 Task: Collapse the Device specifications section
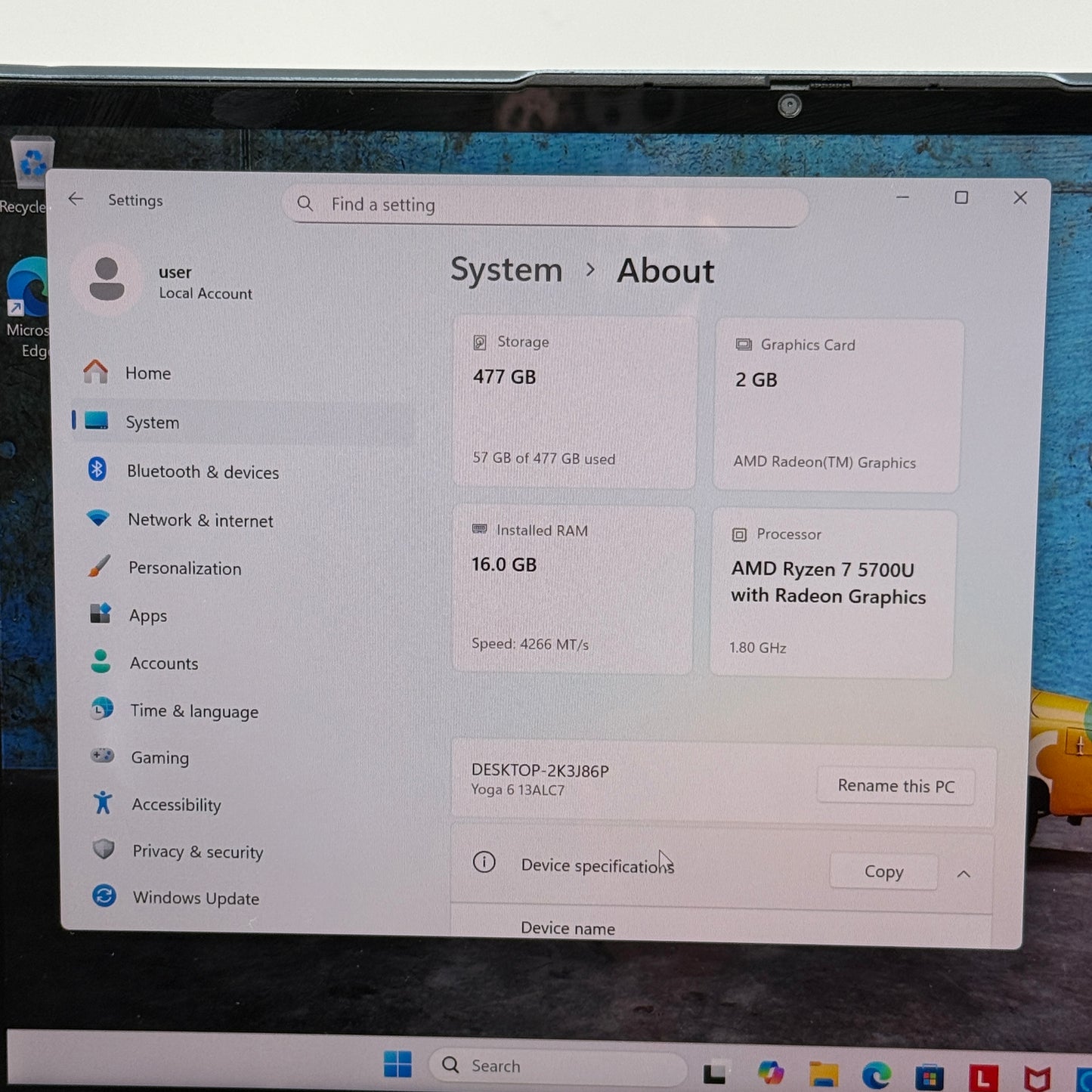[x=964, y=874]
